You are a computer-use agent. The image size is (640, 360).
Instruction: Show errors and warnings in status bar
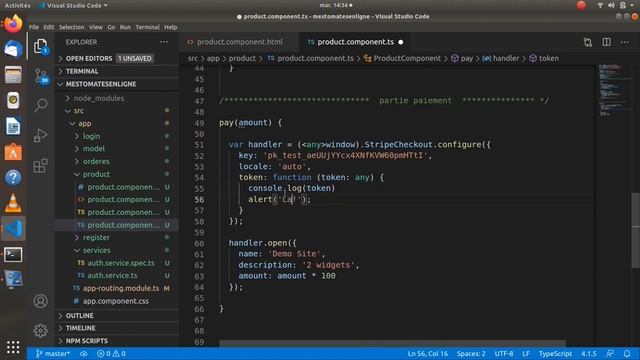click(x=111, y=354)
